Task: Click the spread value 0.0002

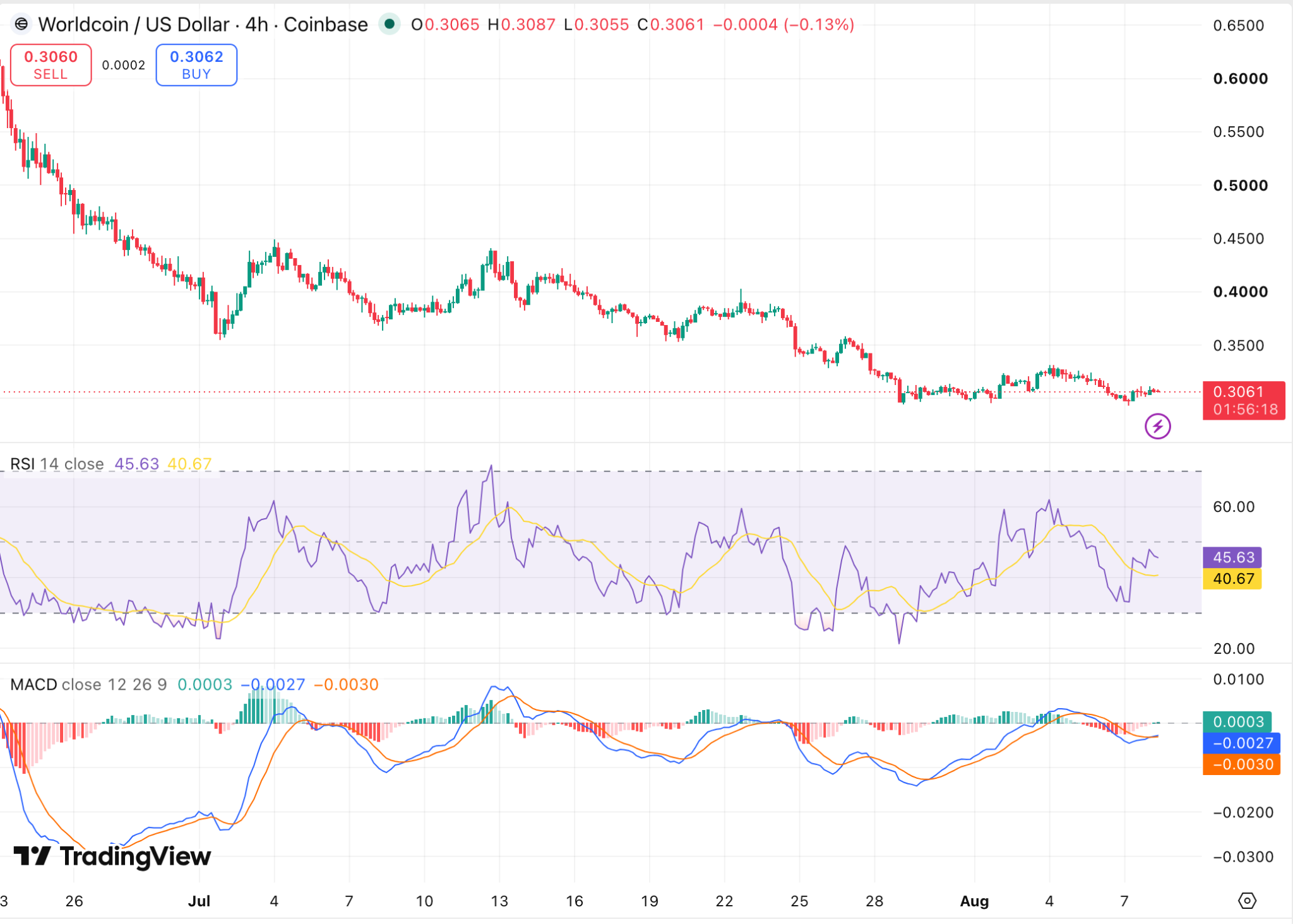Action: (124, 65)
